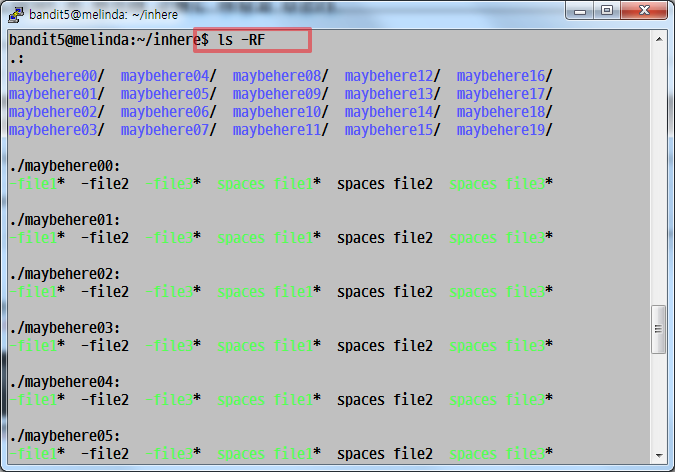Click directory name maybehere18/
Screen dimensions: 675x472
[505, 112]
